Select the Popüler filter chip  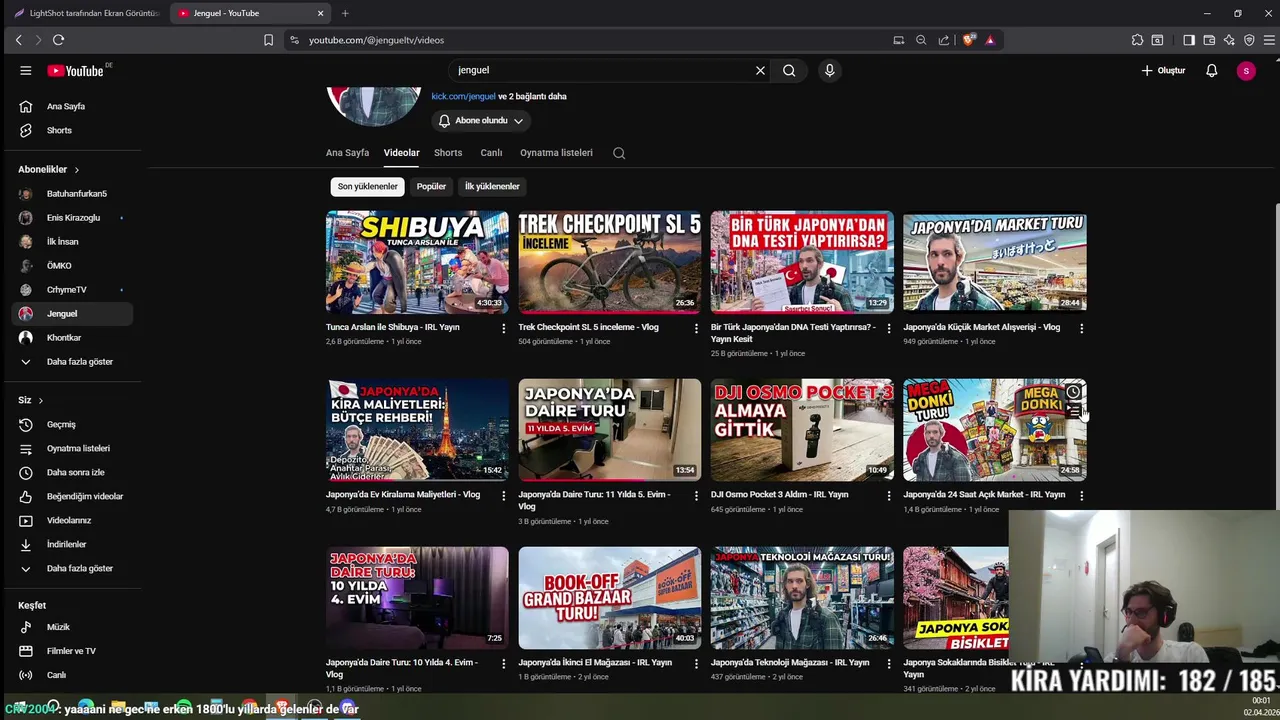(x=431, y=186)
